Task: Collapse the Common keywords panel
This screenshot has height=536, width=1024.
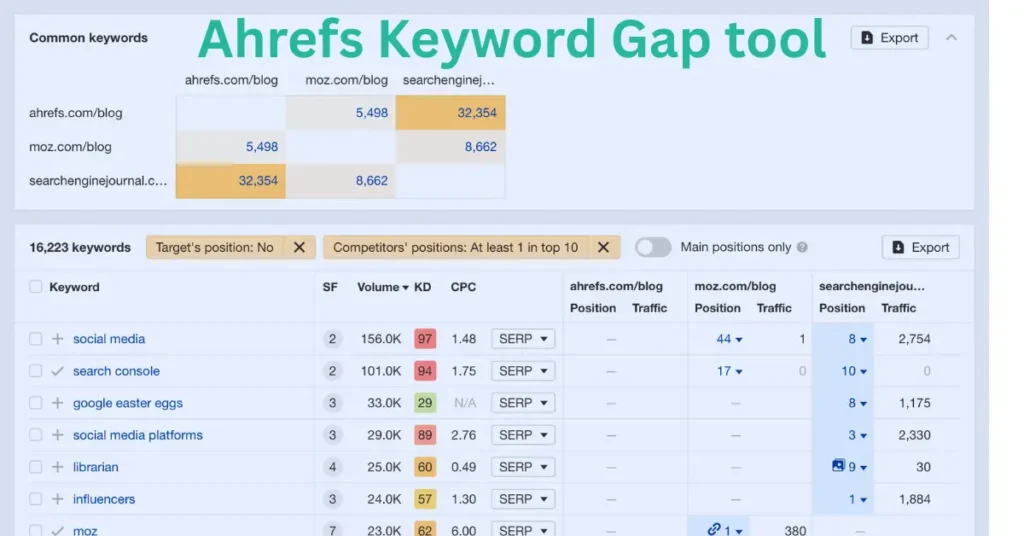Action: coord(952,38)
